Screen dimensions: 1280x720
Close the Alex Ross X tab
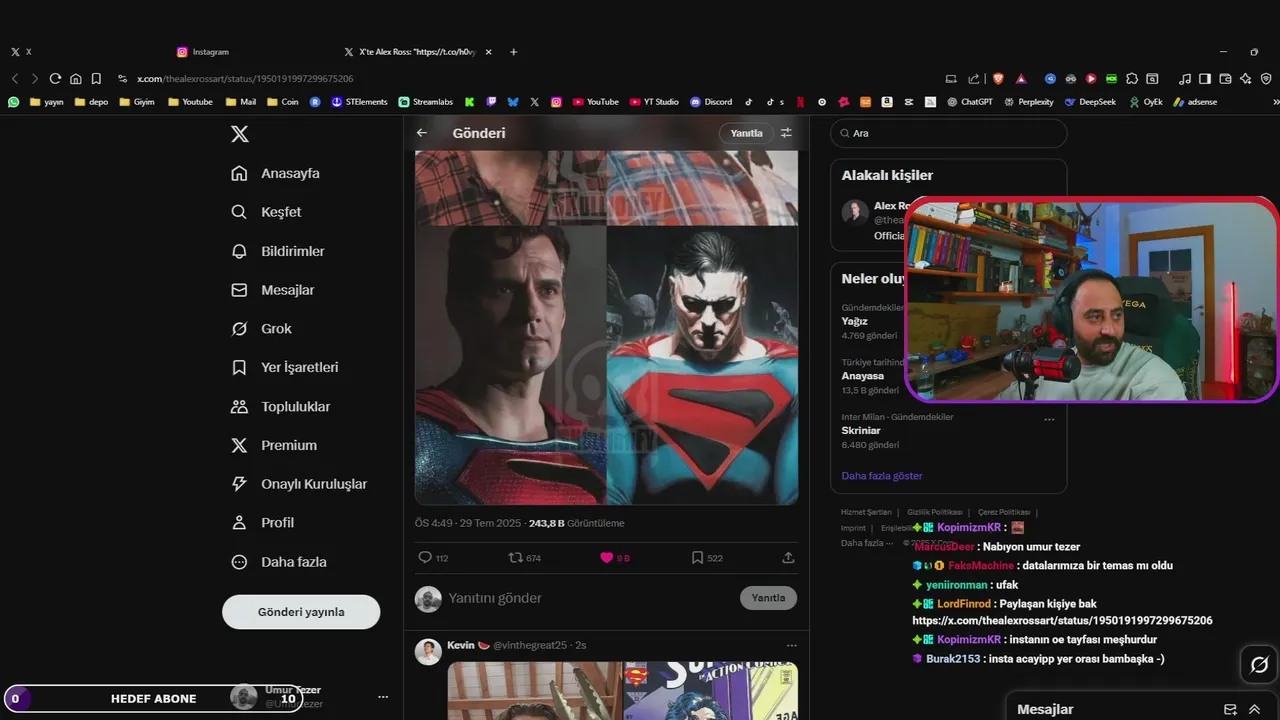[x=491, y=52]
